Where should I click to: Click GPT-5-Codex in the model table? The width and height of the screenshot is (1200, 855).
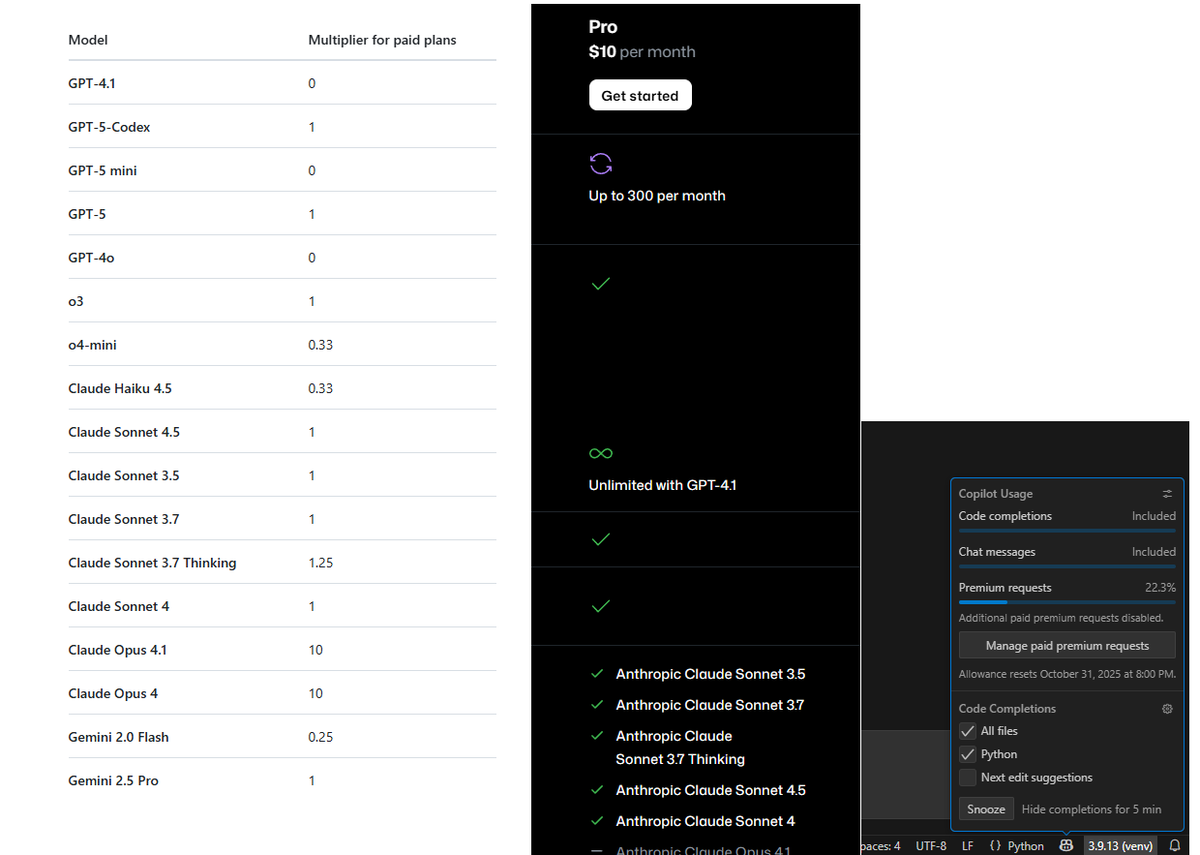click(109, 127)
